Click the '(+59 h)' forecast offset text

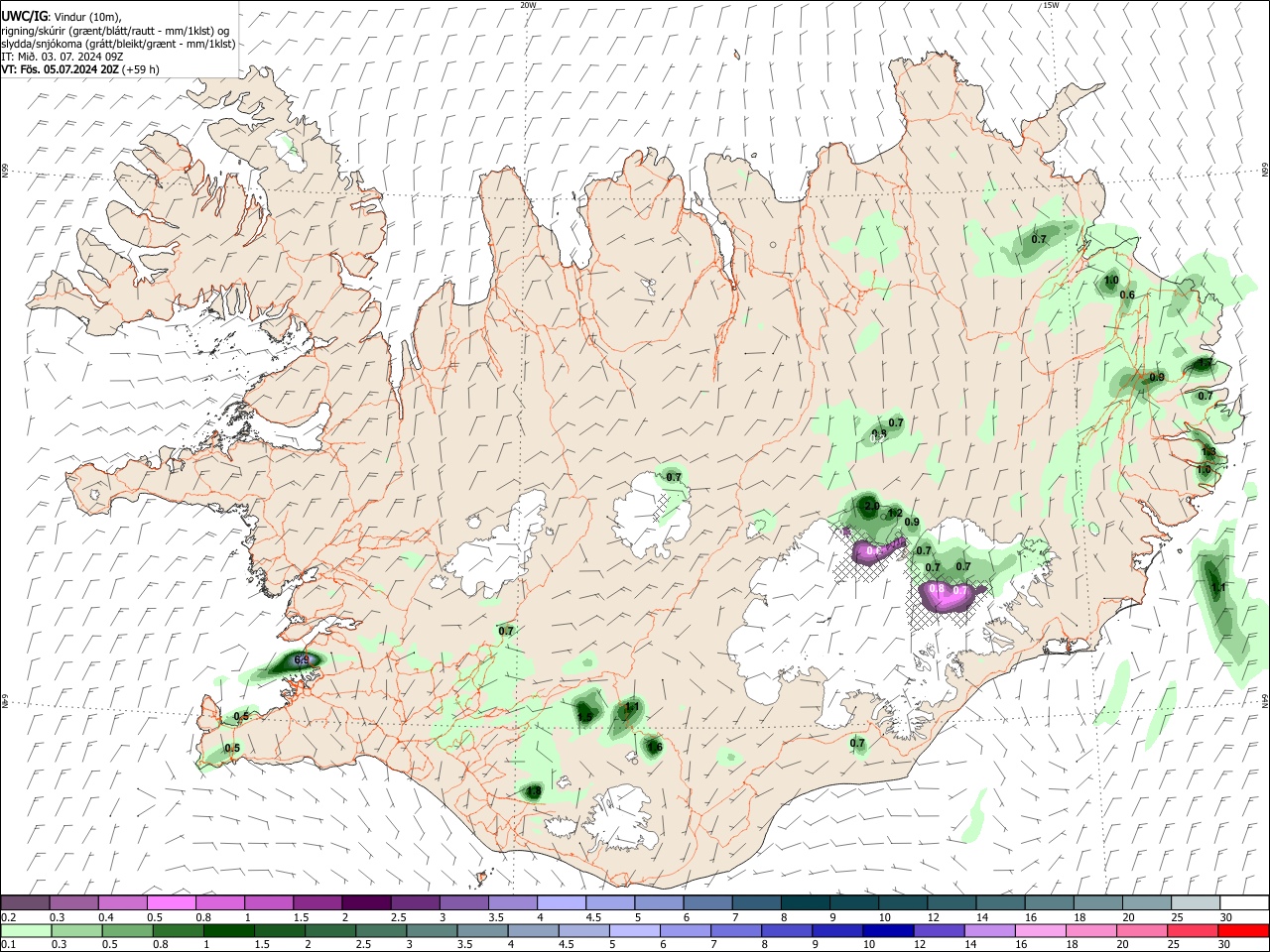tap(141, 69)
